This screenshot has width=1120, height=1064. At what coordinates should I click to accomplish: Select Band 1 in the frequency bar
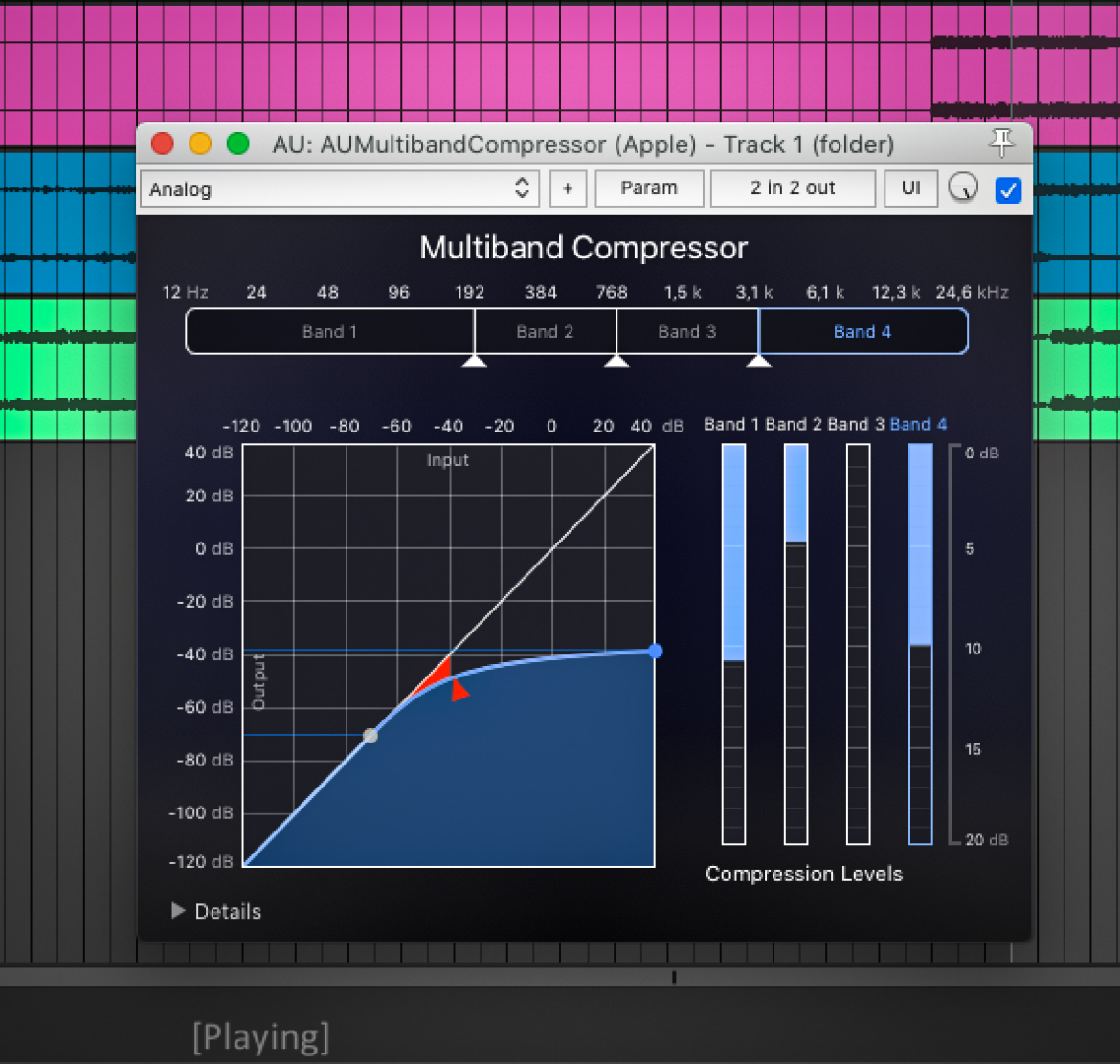(329, 331)
